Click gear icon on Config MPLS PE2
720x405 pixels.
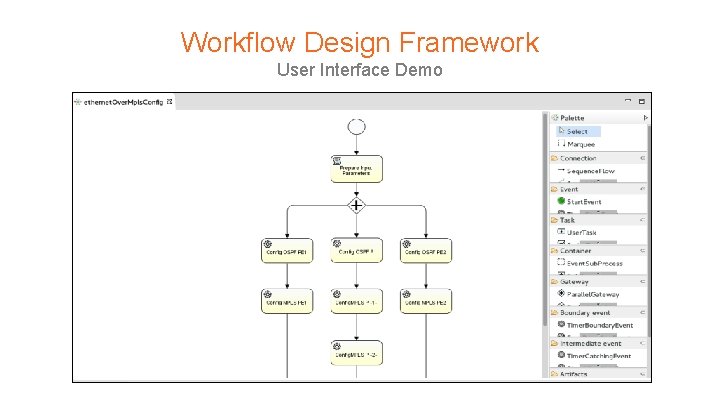[x=406, y=294]
